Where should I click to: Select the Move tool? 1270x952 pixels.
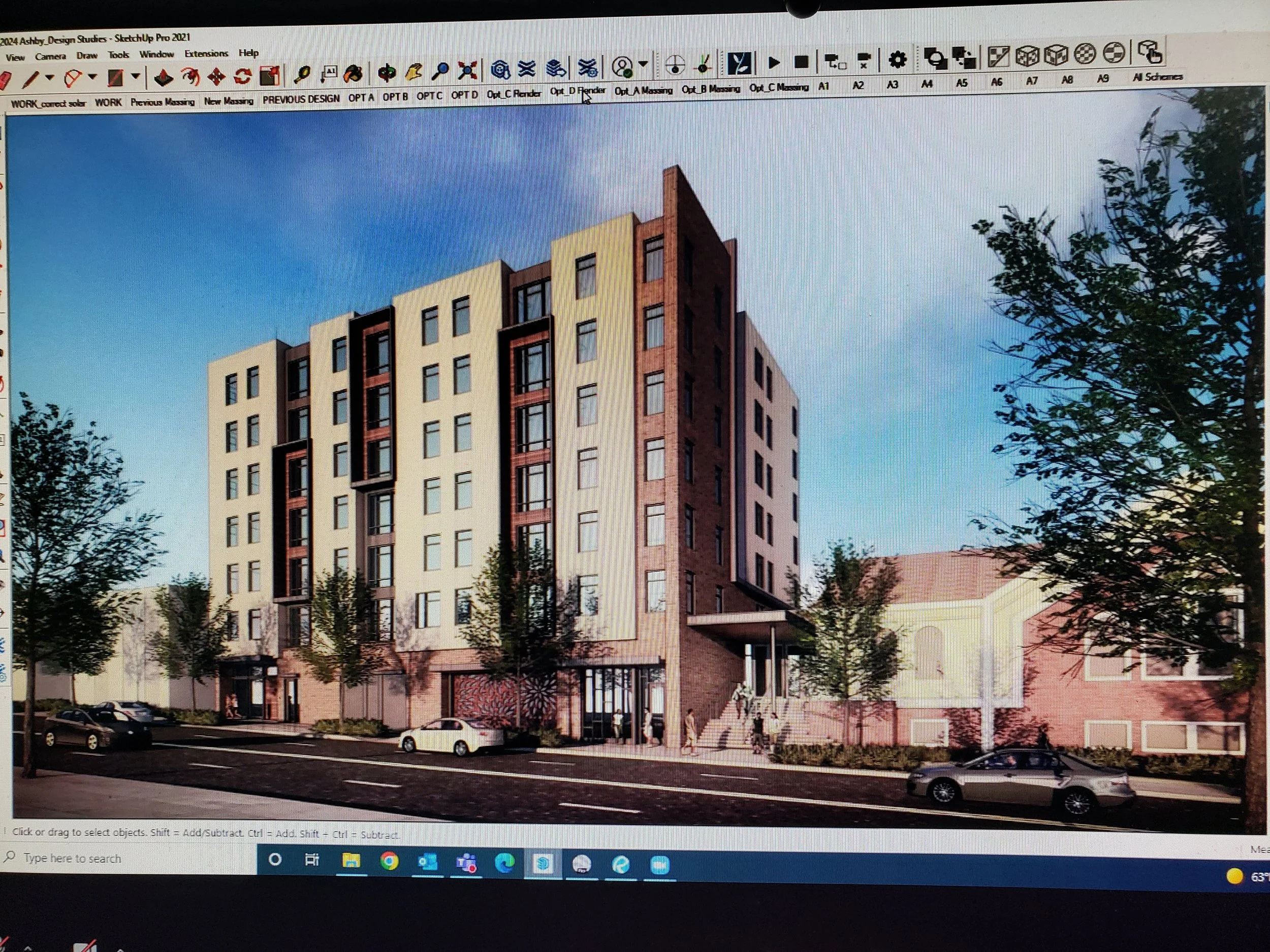tap(216, 76)
